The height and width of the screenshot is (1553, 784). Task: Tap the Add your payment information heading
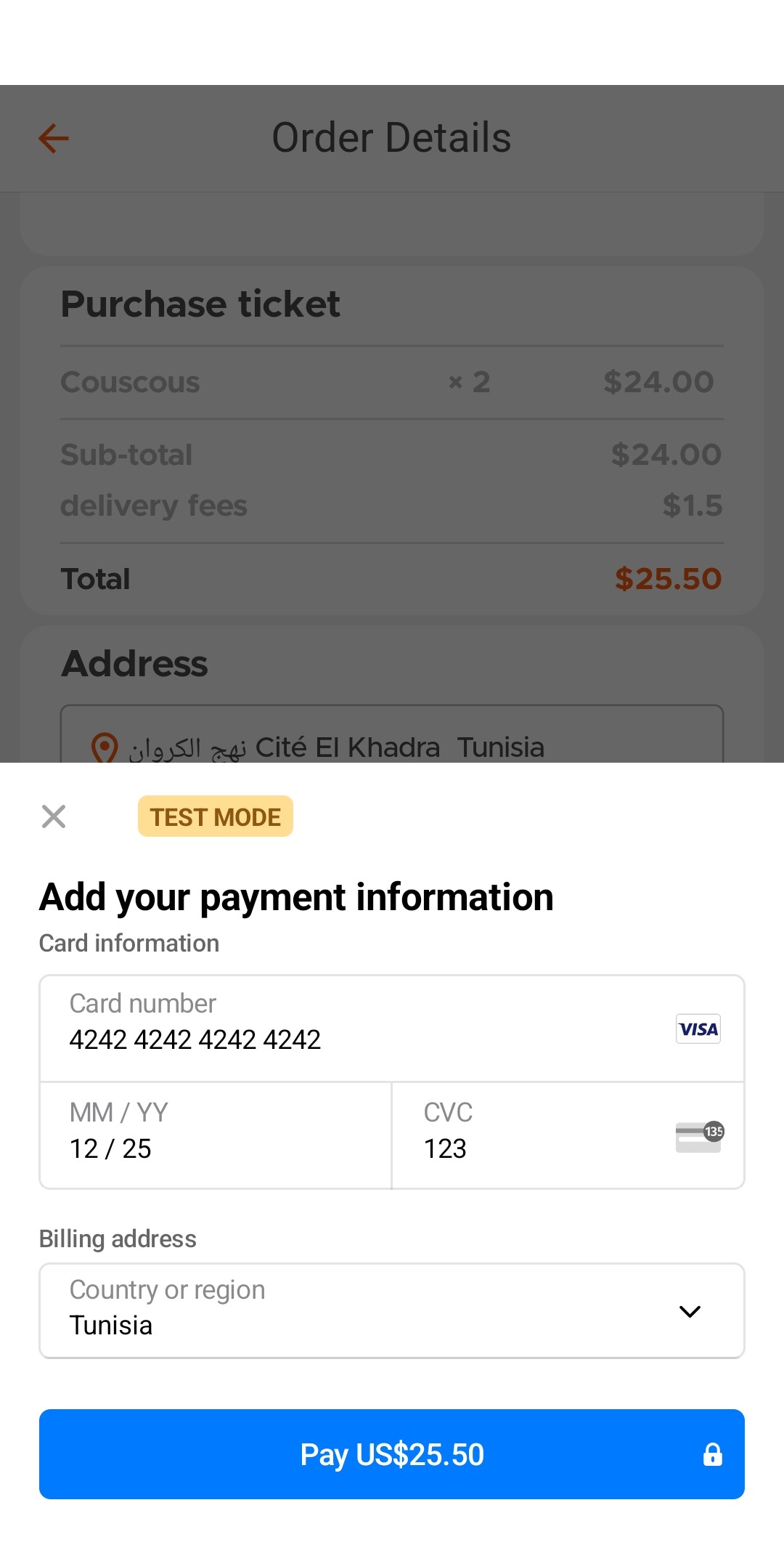click(296, 897)
